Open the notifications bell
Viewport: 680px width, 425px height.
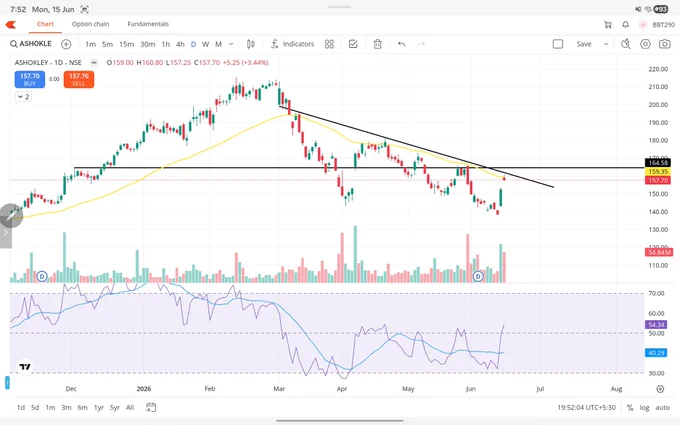[x=625, y=25]
